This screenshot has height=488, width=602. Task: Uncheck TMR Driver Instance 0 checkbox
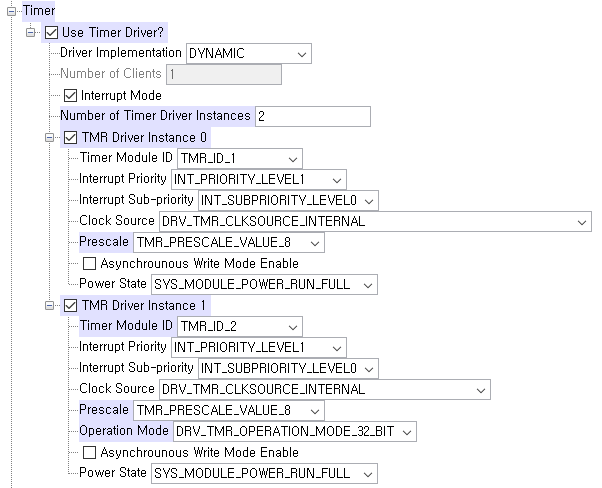click(71, 137)
